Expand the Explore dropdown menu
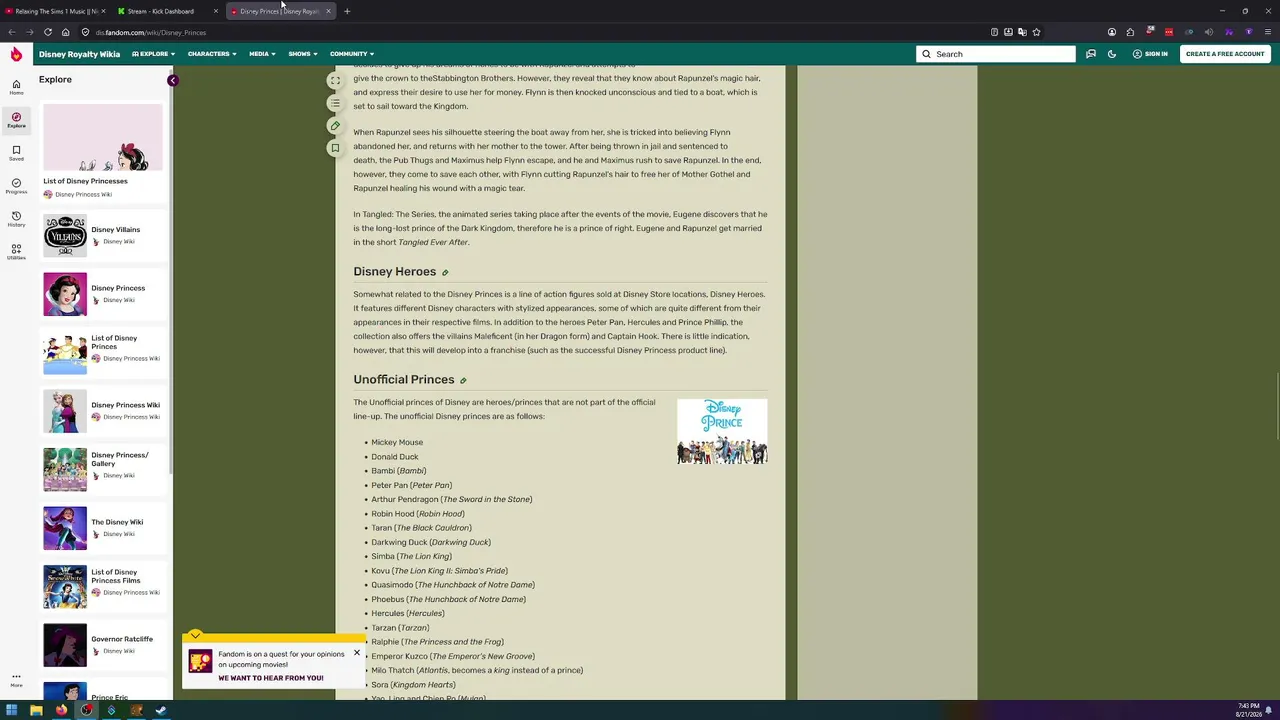The width and height of the screenshot is (1280, 720). (x=153, y=54)
